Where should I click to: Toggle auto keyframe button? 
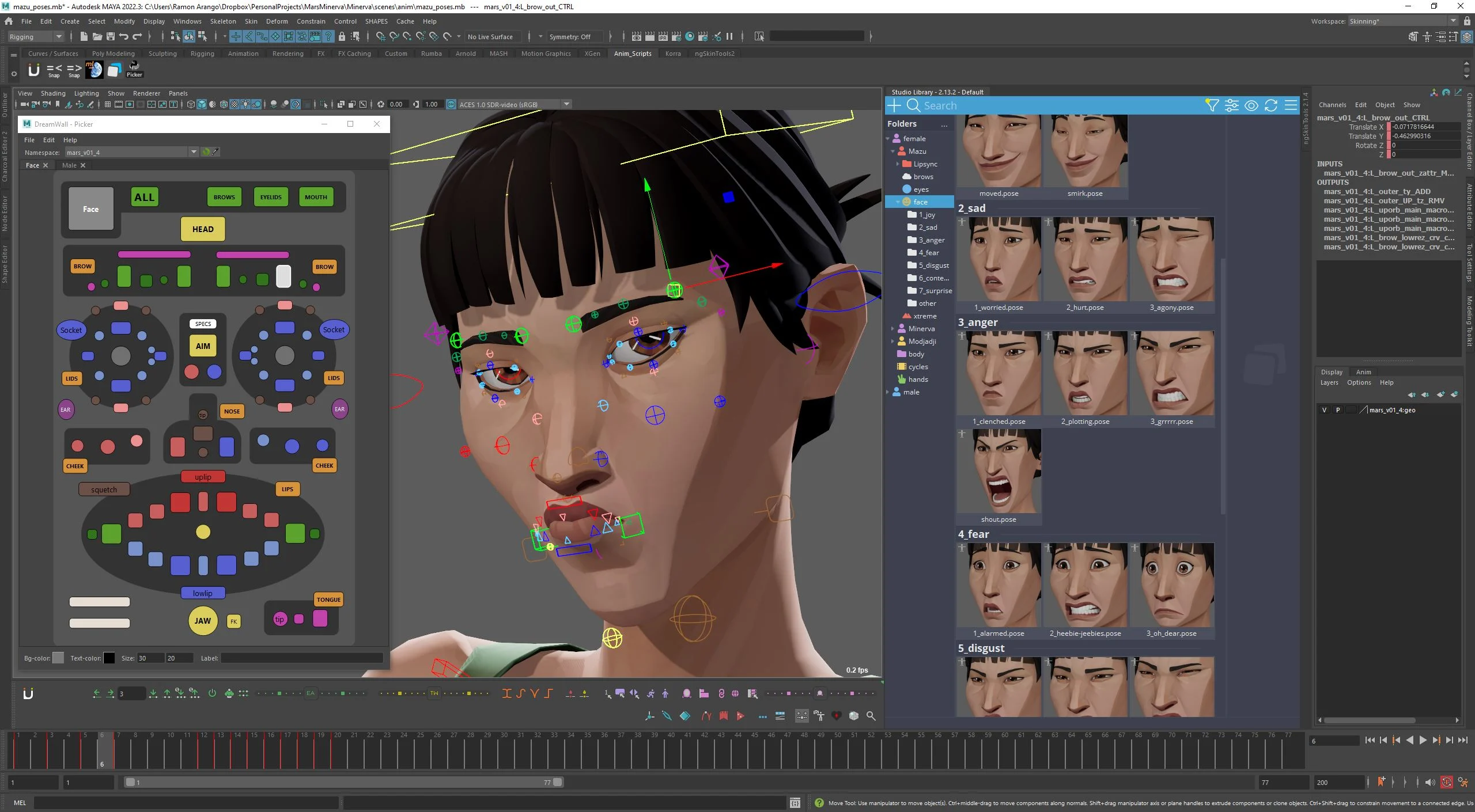point(1446,782)
